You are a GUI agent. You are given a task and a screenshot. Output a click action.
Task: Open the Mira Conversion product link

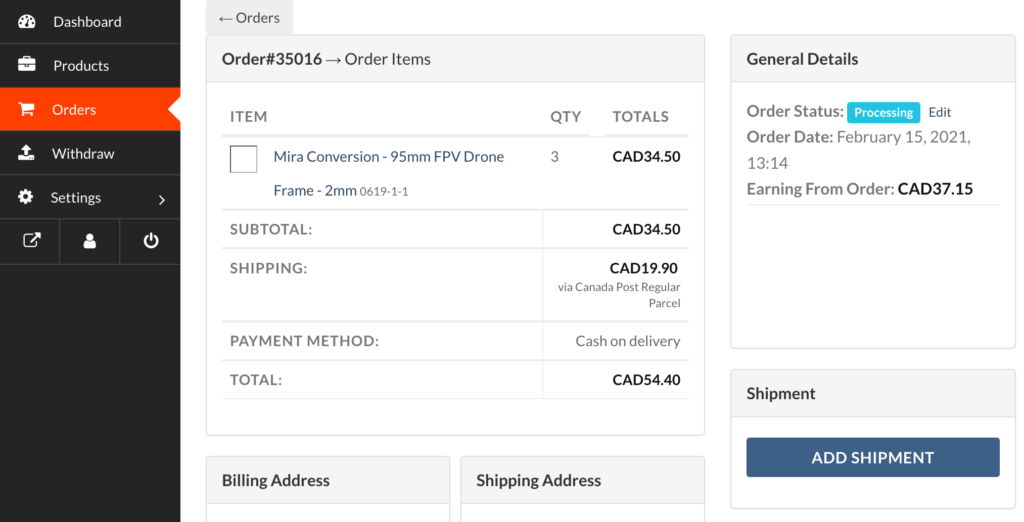(388, 157)
